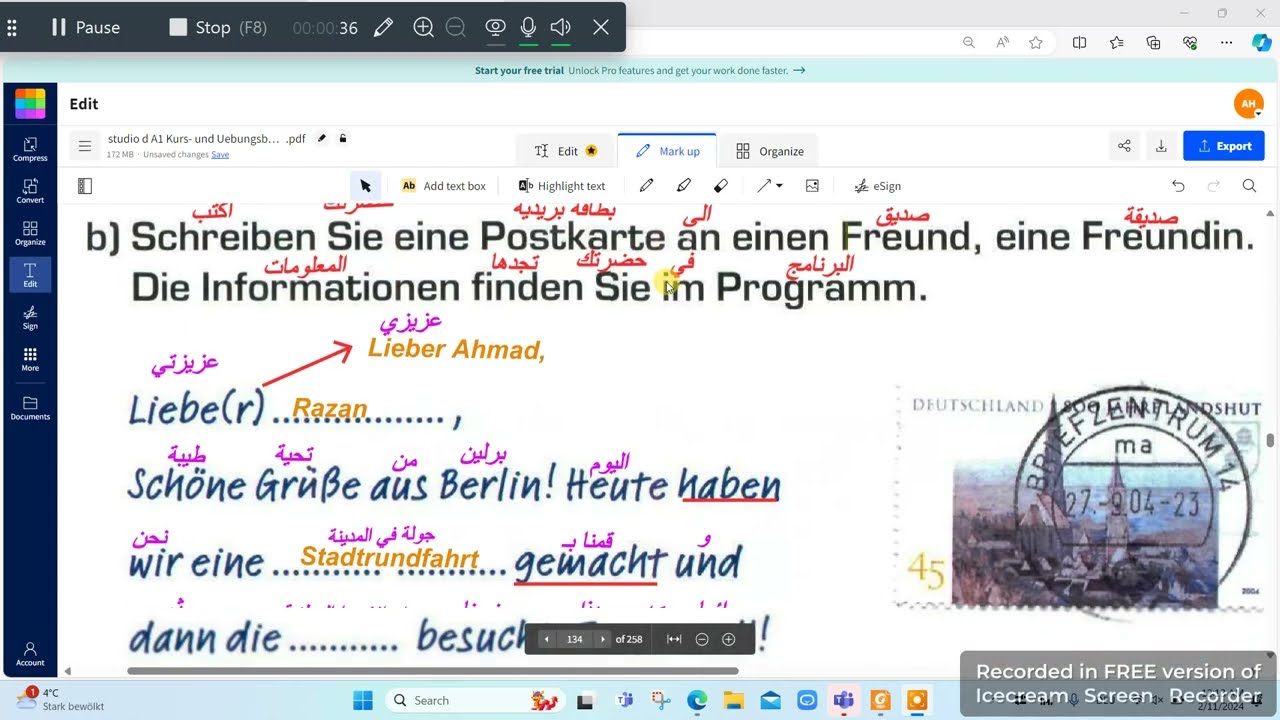Click the blue Export button

point(1224,146)
